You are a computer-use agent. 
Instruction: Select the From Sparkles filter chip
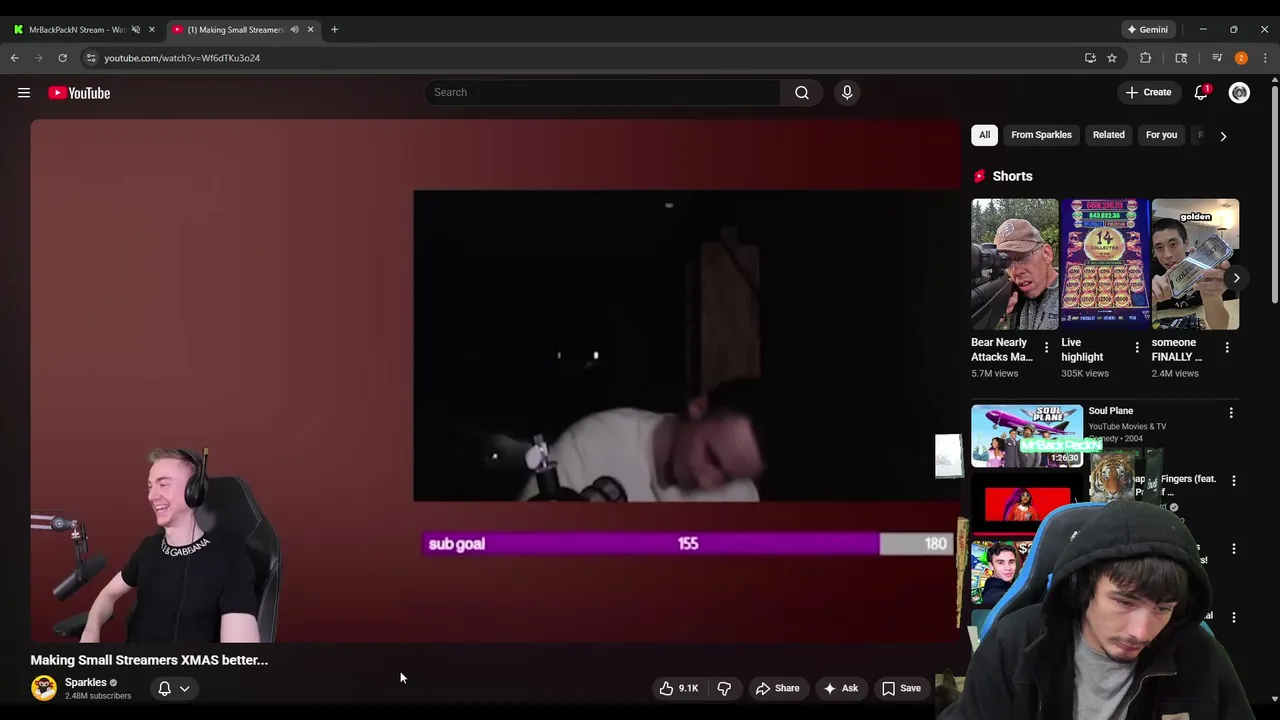[x=1041, y=135]
